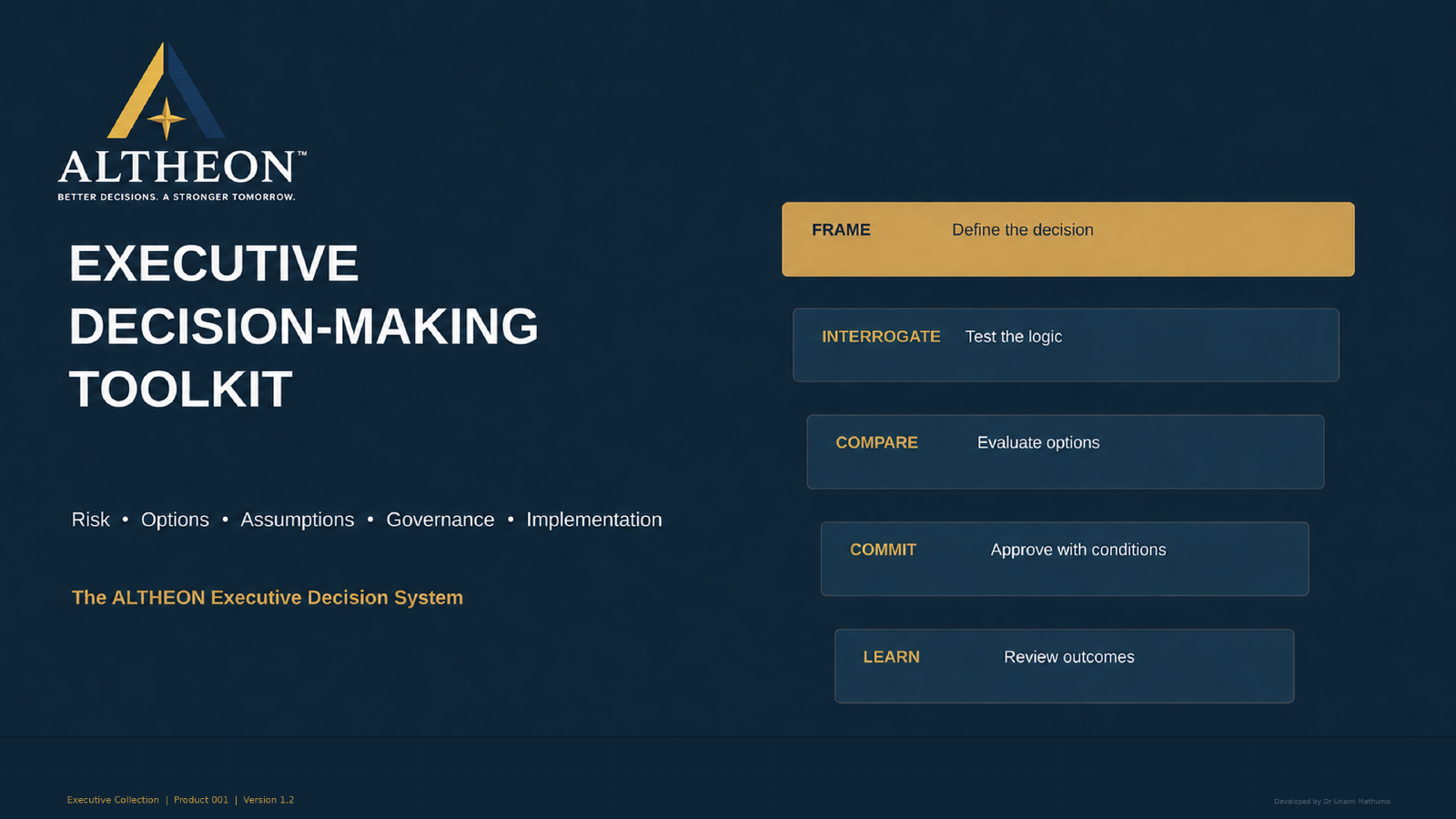Screen dimensions: 1456x819
Task: Click the ALTHEON triangular star logo
Action: [x=166, y=92]
